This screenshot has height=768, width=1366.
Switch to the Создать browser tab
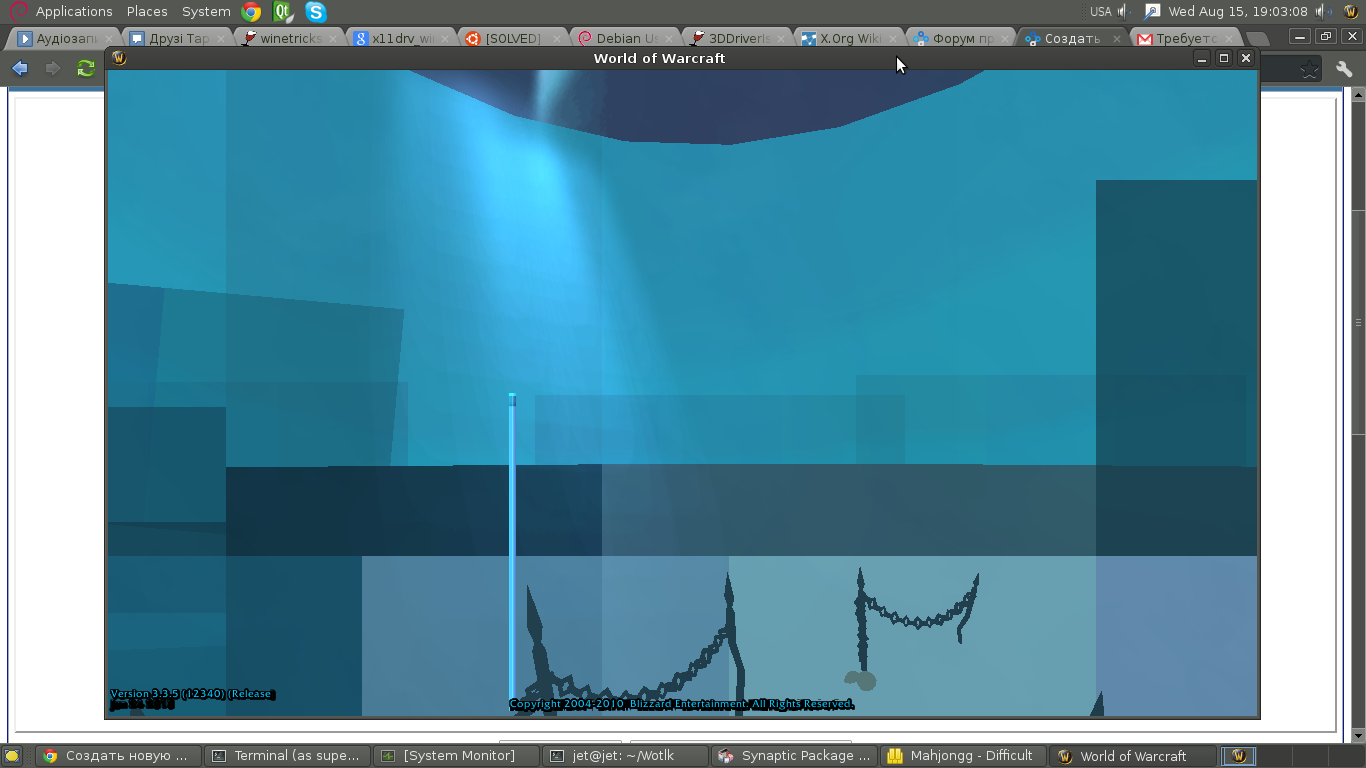pos(1074,38)
